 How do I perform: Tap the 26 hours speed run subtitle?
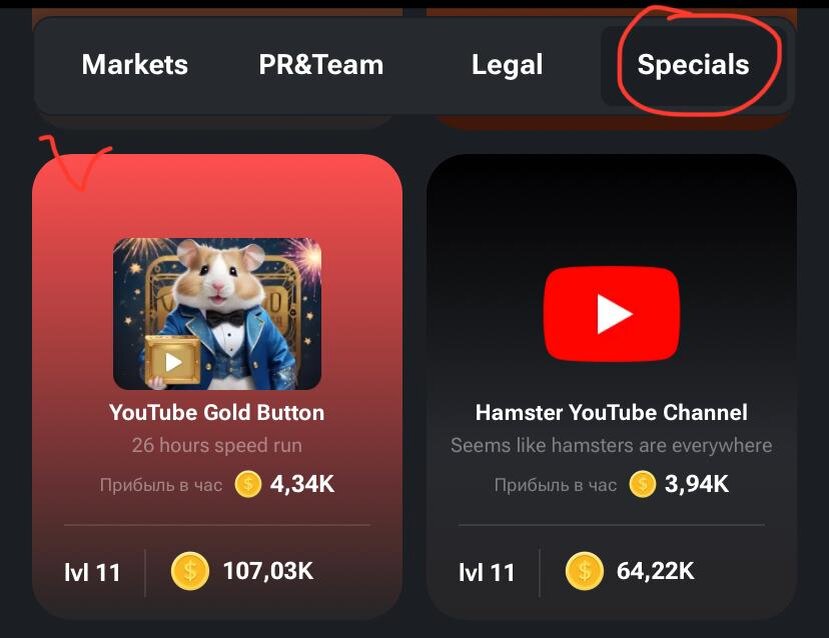217,445
